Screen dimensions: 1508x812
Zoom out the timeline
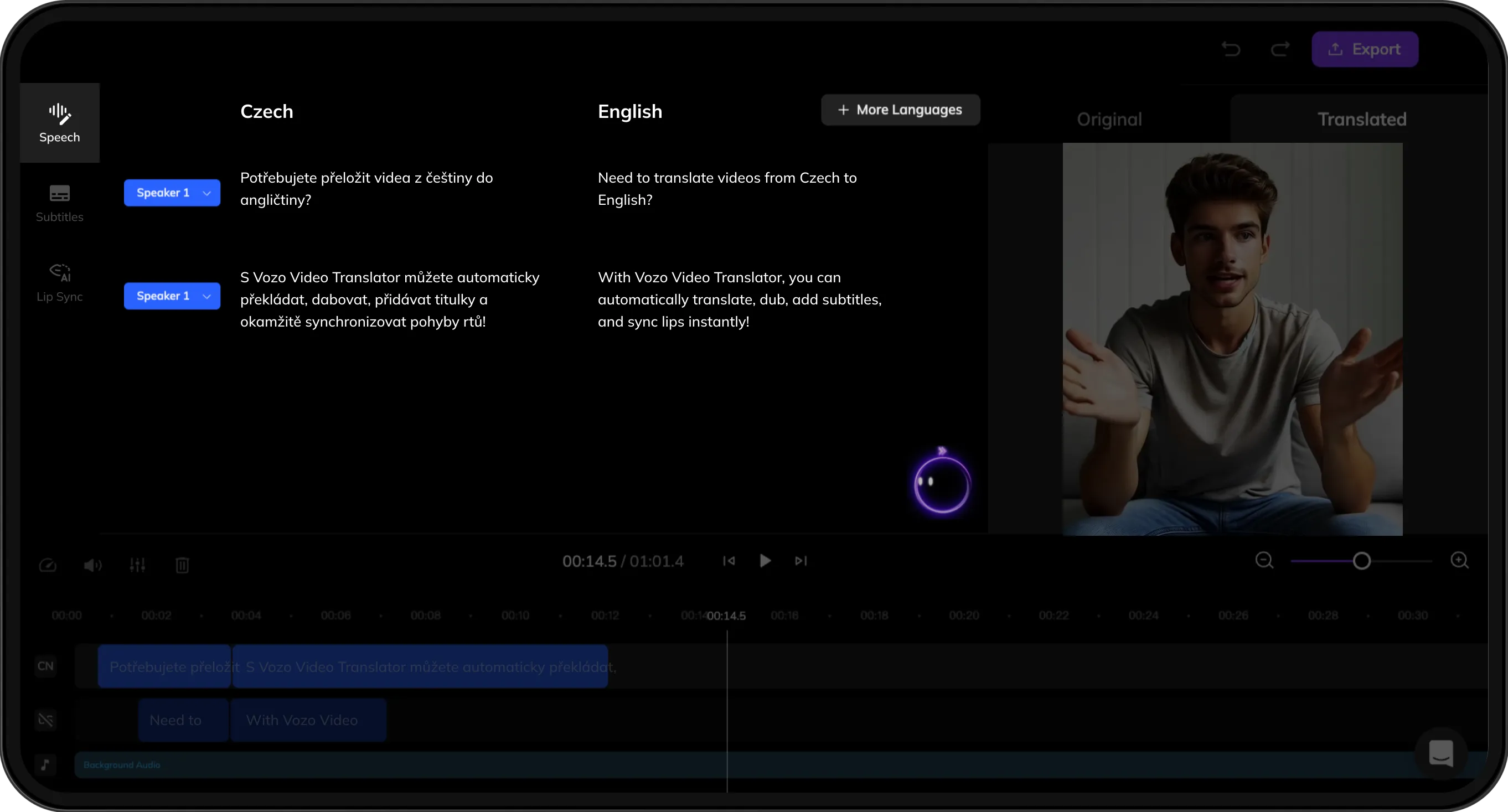coord(1264,560)
